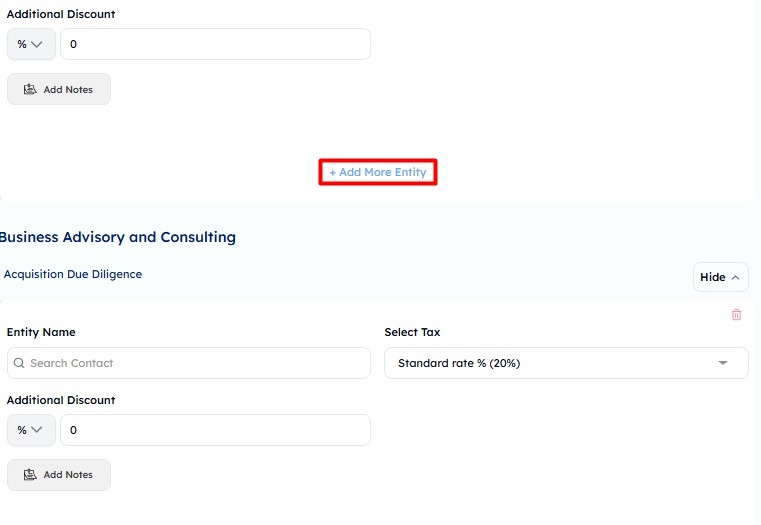Click the up chevron beside Hide
The height and width of the screenshot is (525, 761).
735,278
